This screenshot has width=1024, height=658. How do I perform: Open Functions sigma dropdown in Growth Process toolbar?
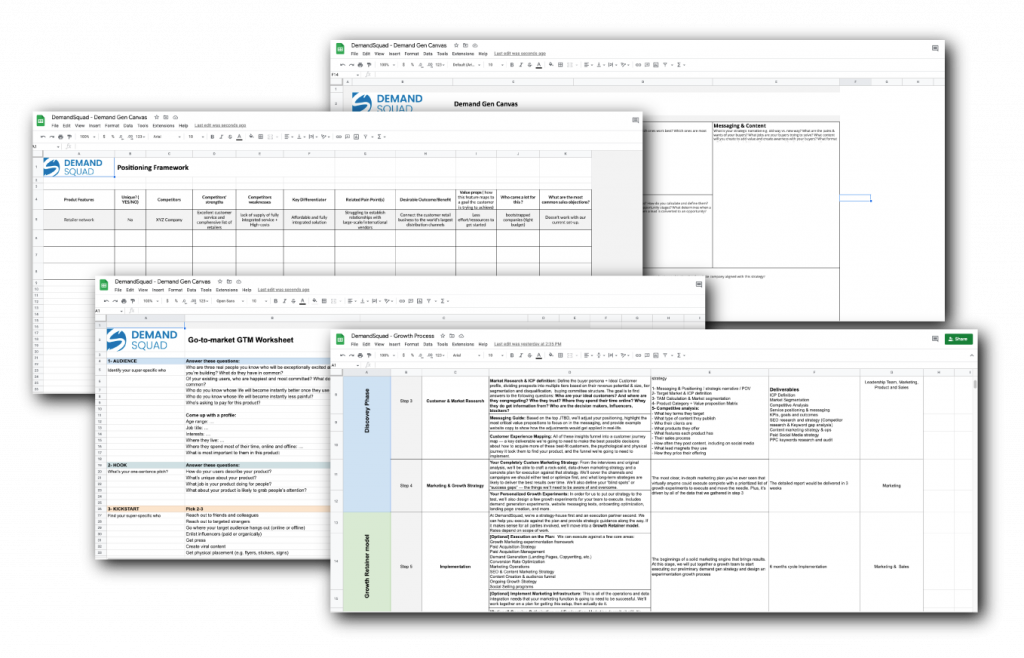(680, 355)
